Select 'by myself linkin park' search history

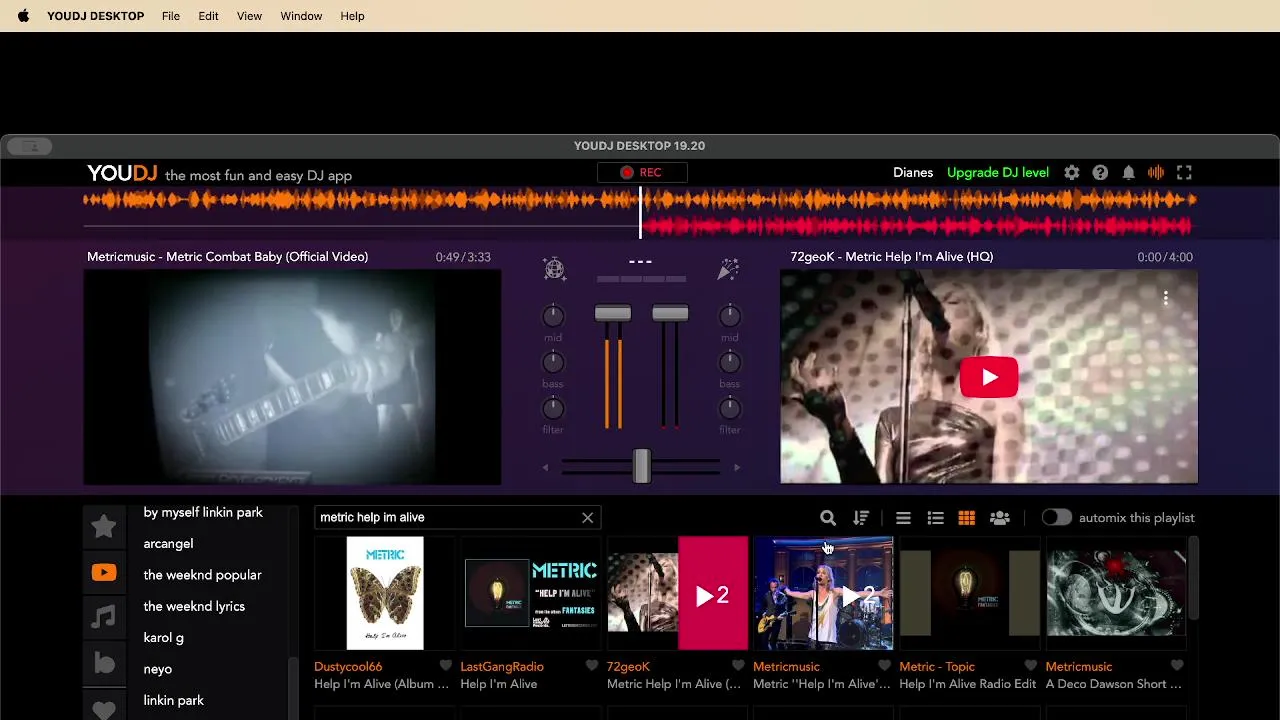pyautogui.click(x=203, y=512)
